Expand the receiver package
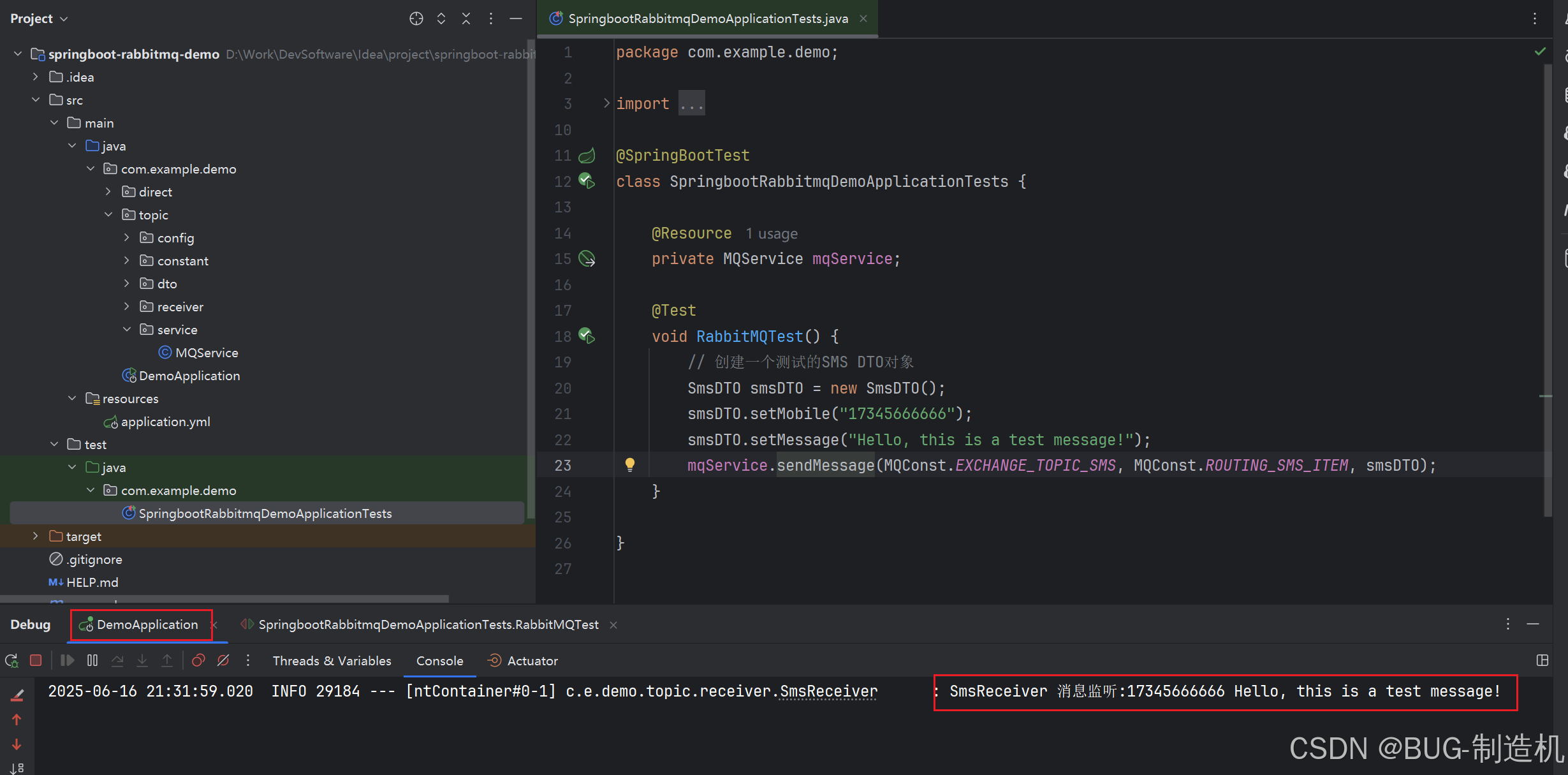 pos(126,306)
